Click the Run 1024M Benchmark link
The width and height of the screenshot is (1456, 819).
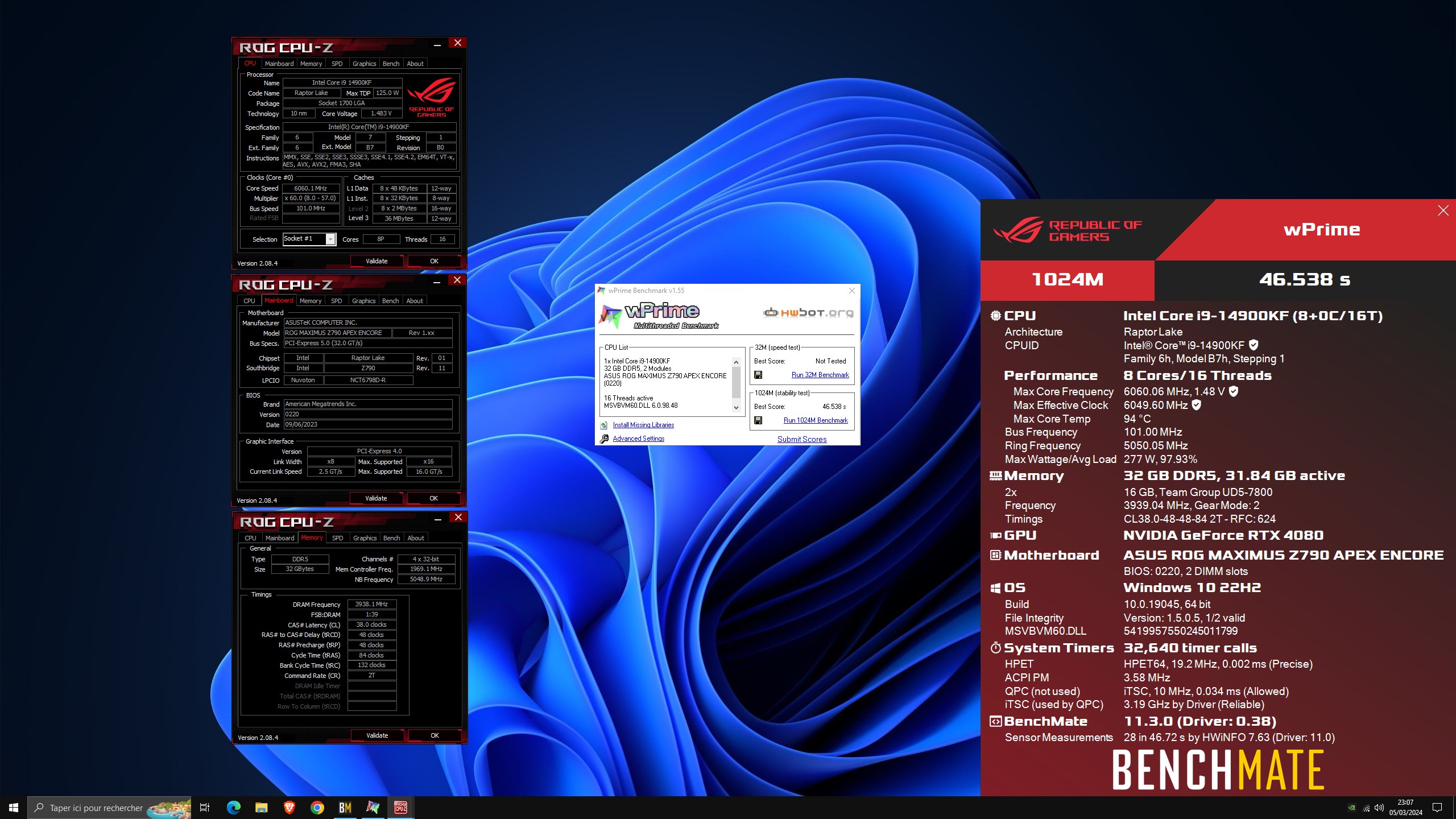pyautogui.click(x=816, y=420)
